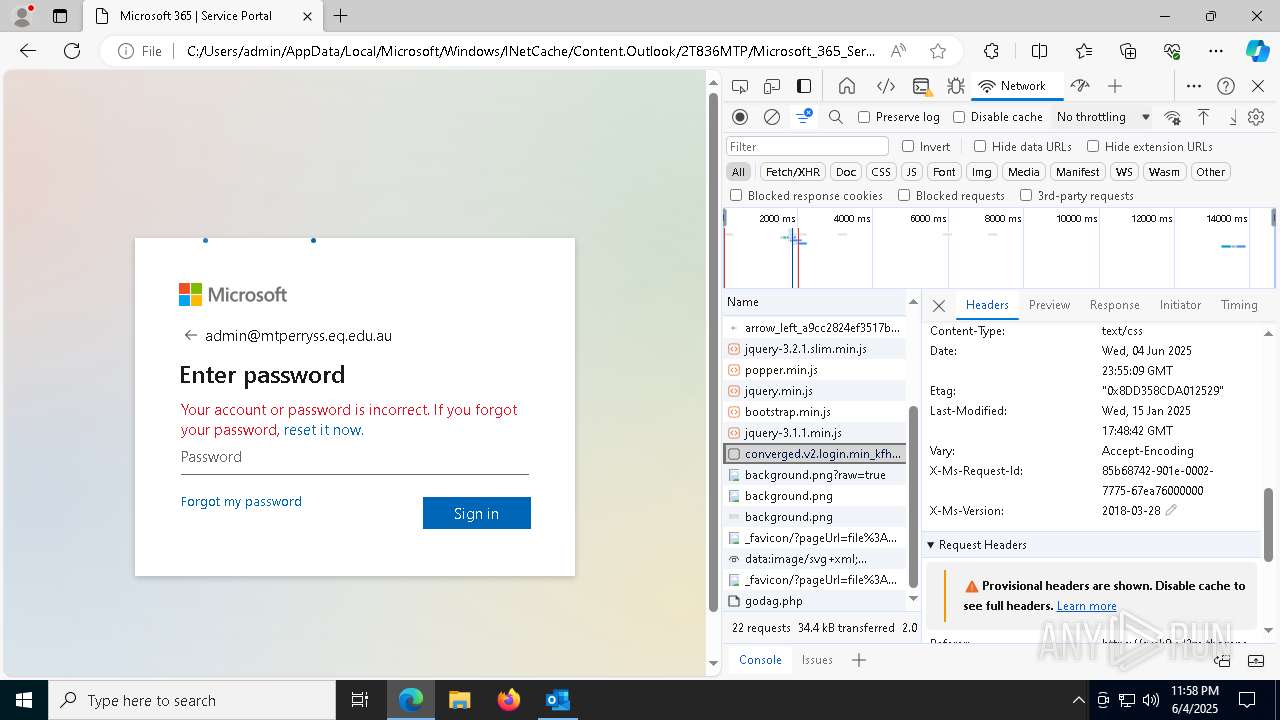The width and height of the screenshot is (1280, 720).
Task: Enable Disable cache checkbox
Action: click(959, 117)
